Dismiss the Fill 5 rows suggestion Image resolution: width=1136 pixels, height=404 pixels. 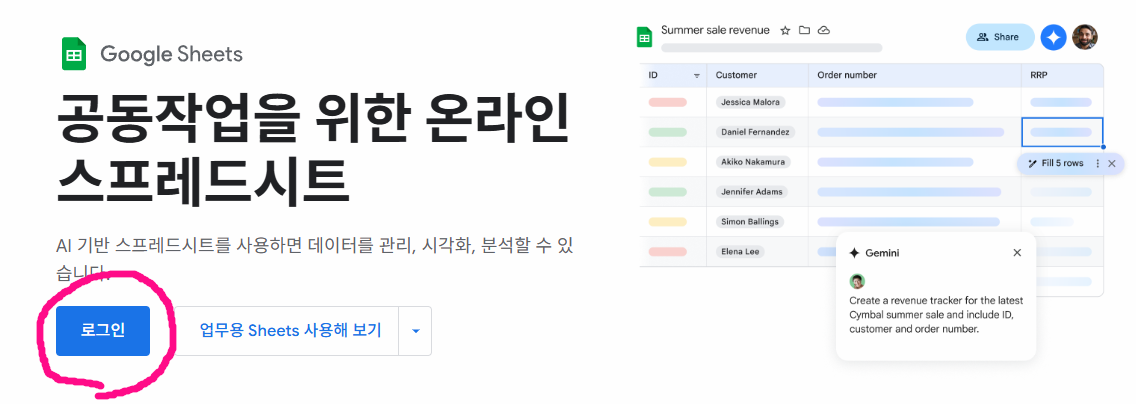point(1112,164)
